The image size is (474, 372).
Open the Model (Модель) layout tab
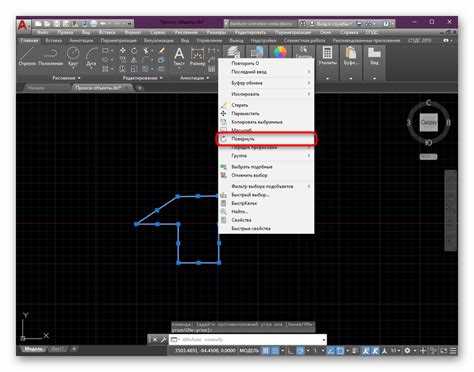coord(34,349)
